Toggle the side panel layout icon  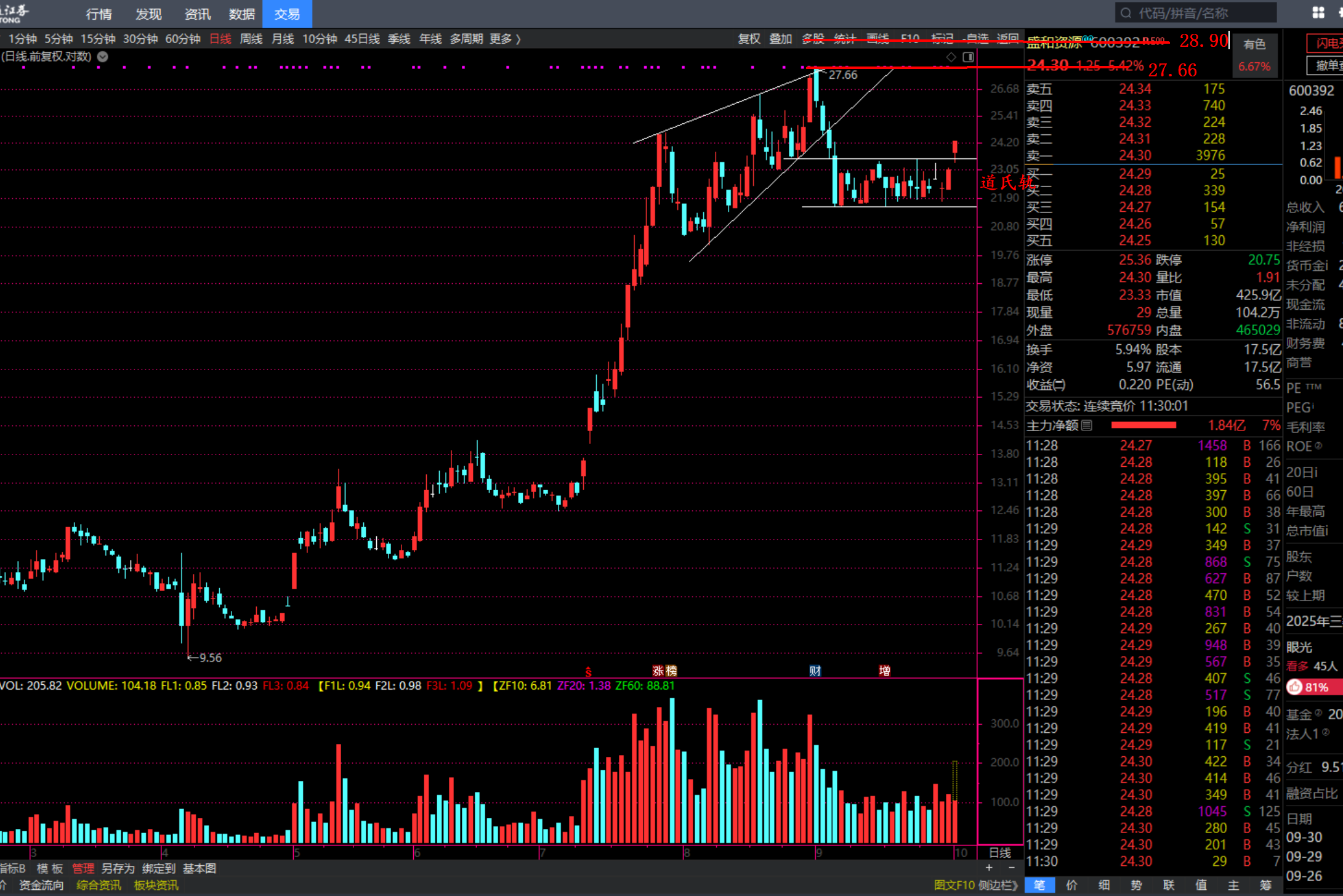pyautogui.click(x=968, y=57)
